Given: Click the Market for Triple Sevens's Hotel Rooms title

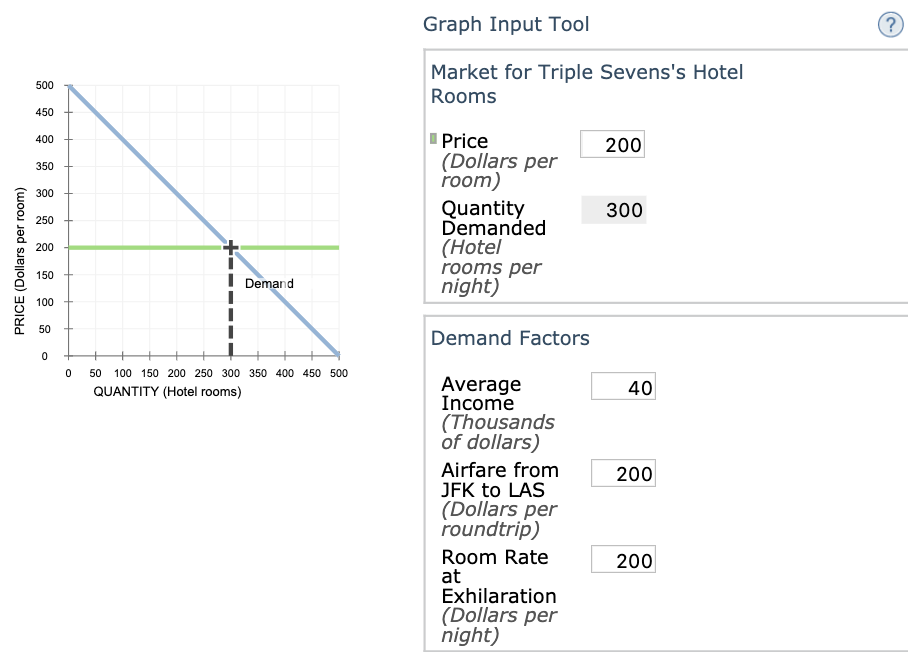Looking at the screenshot, I should [585, 84].
